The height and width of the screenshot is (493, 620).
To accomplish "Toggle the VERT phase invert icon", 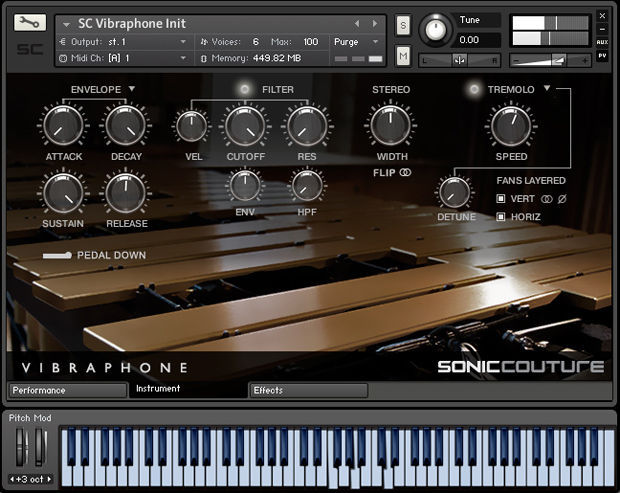I will (x=562, y=199).
